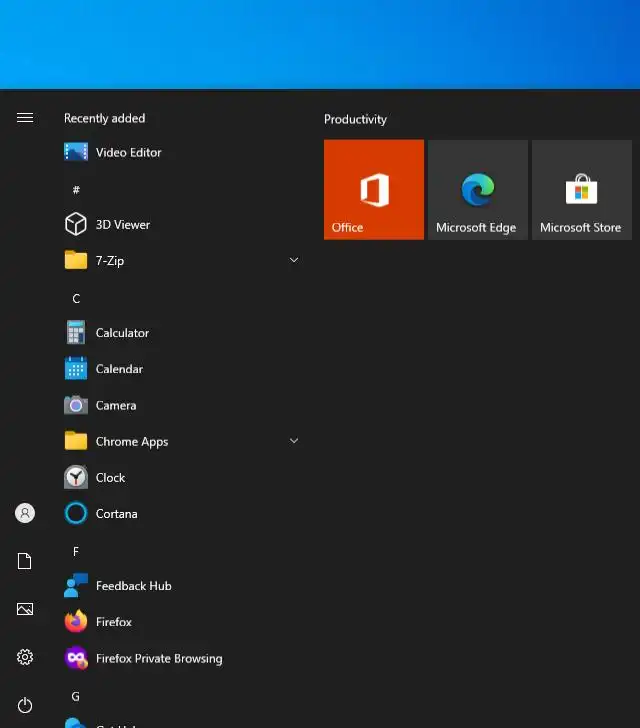The height and width of the screenshot is (728, 640).
Task: Open Settings gear icon
Action: tap(25, 657)
